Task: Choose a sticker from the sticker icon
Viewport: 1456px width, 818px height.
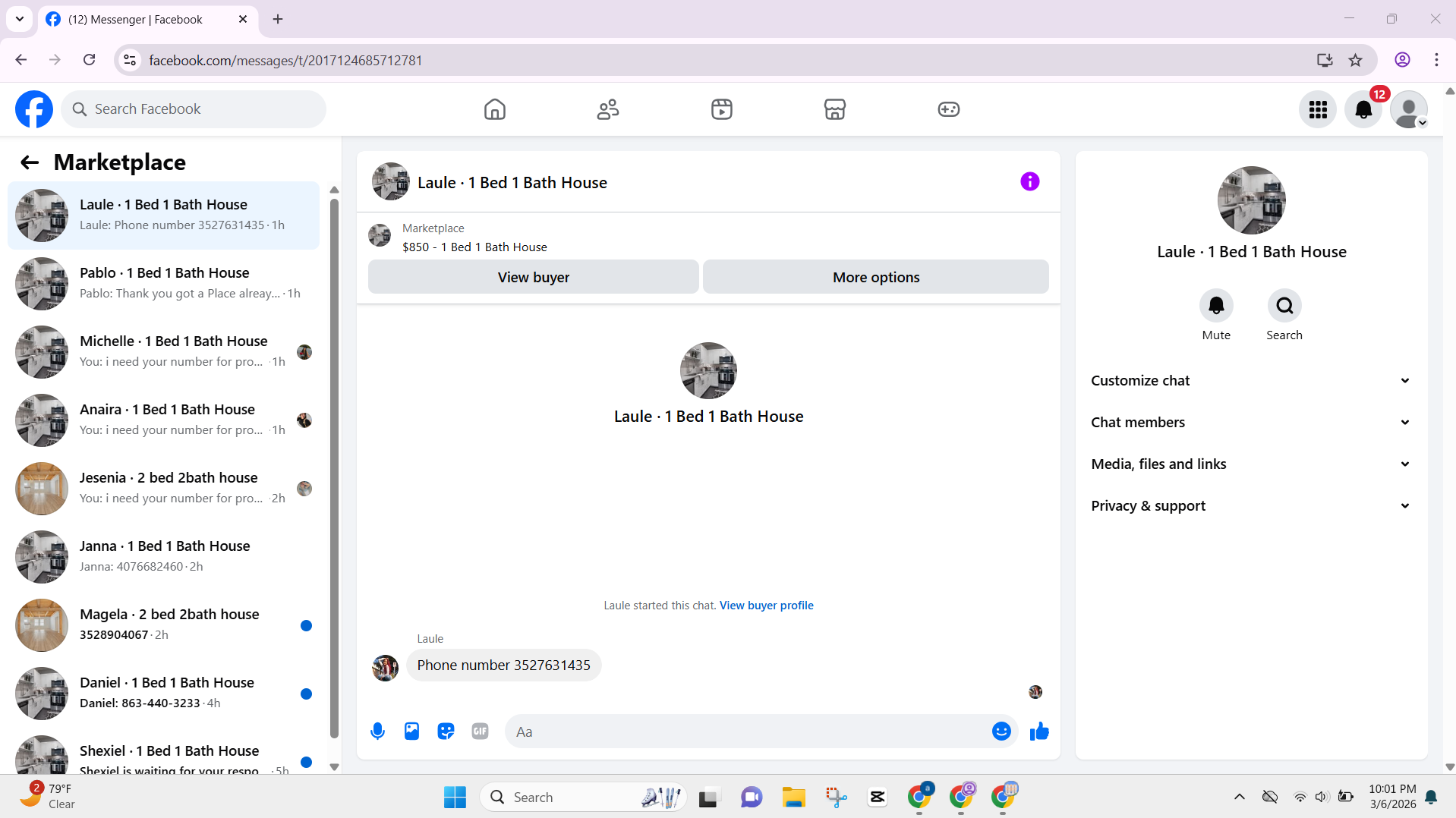Action: (446, 731)
